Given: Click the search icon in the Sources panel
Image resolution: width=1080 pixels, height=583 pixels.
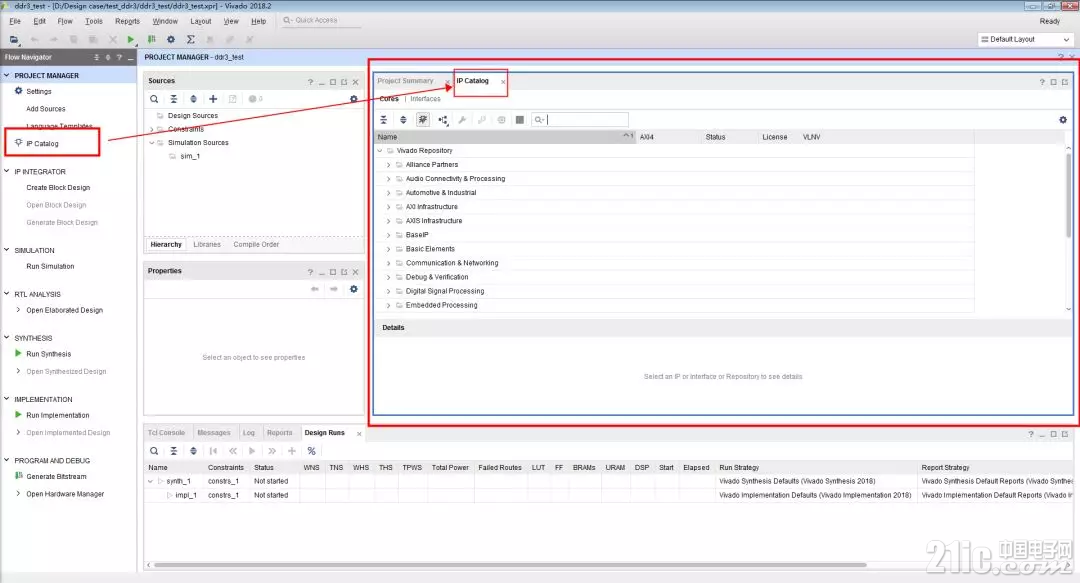Looking at the screenshot, I should 154,99.
